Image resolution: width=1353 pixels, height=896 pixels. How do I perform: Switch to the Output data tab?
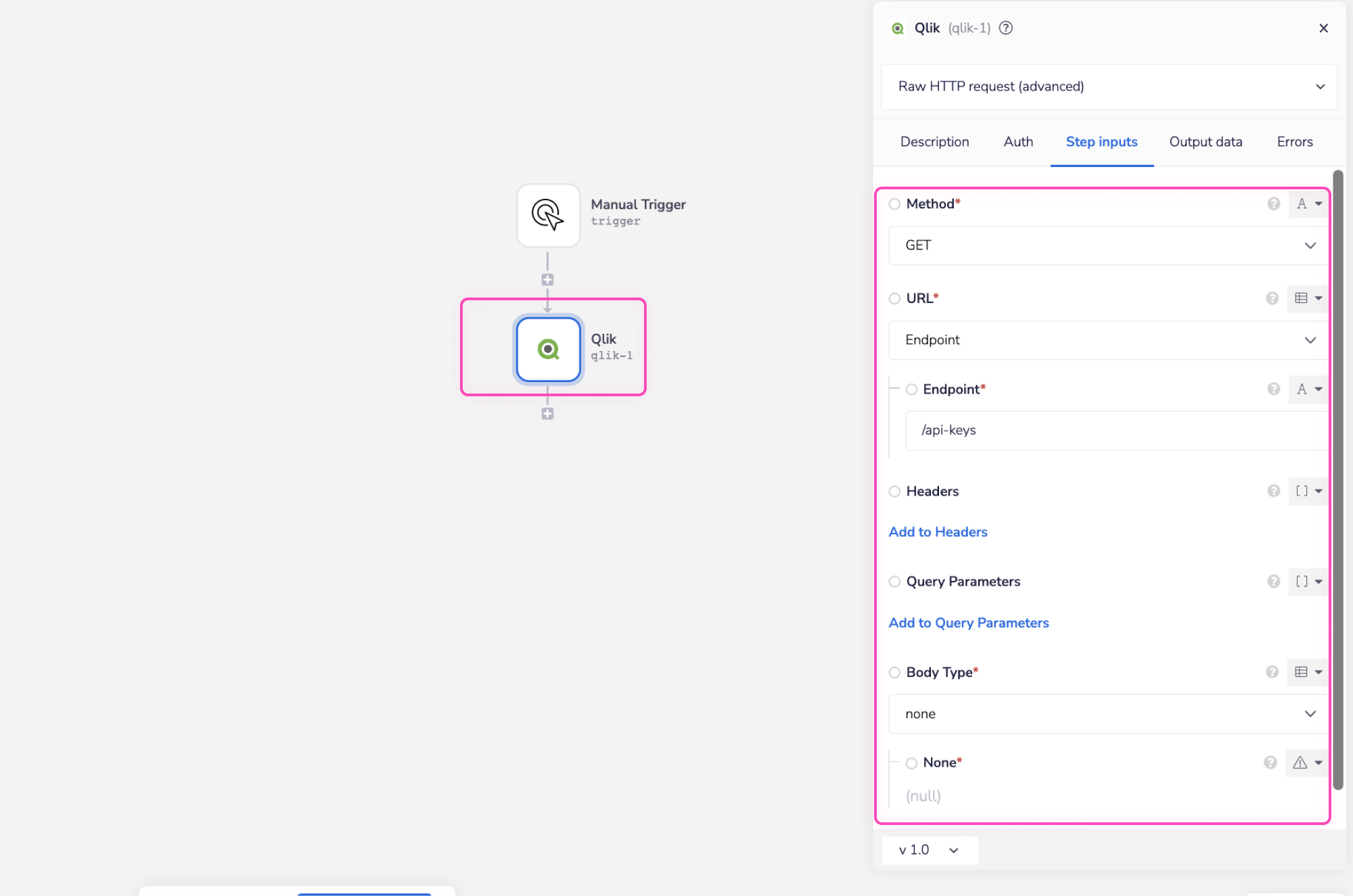coord(1206,142)
